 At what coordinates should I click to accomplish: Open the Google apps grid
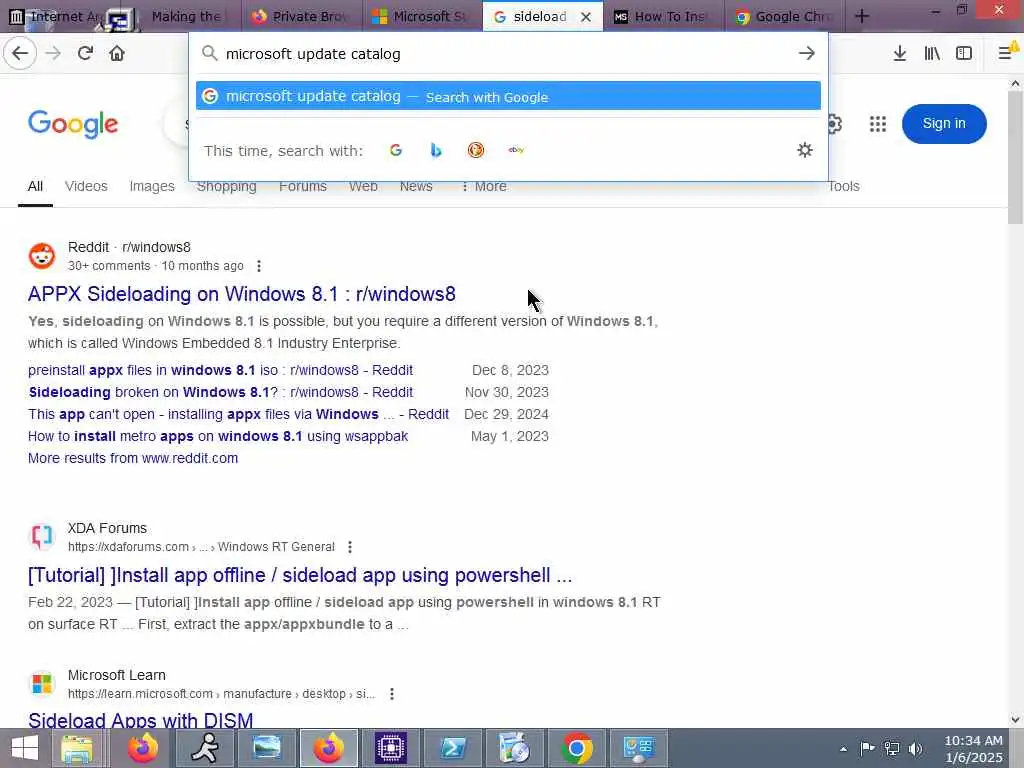(878, 123)
